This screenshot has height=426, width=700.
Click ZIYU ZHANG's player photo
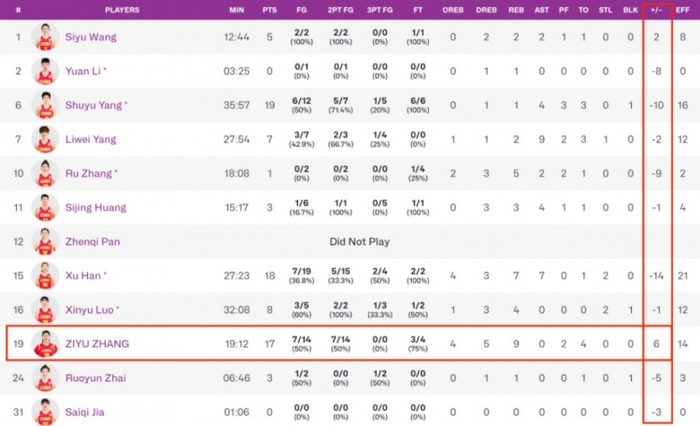(44, 344)
